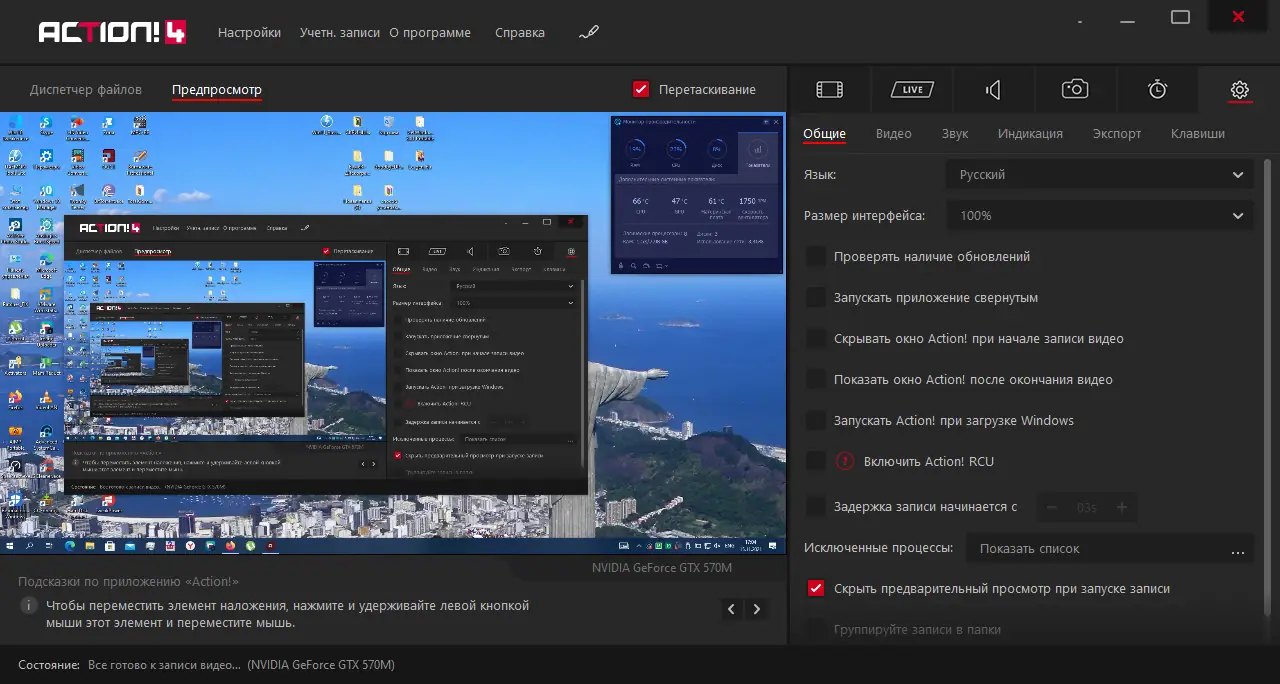Viewport: 1280px width, 684px height.
Task: Click the settings gear icon
Action: [x=1239, y=90]
